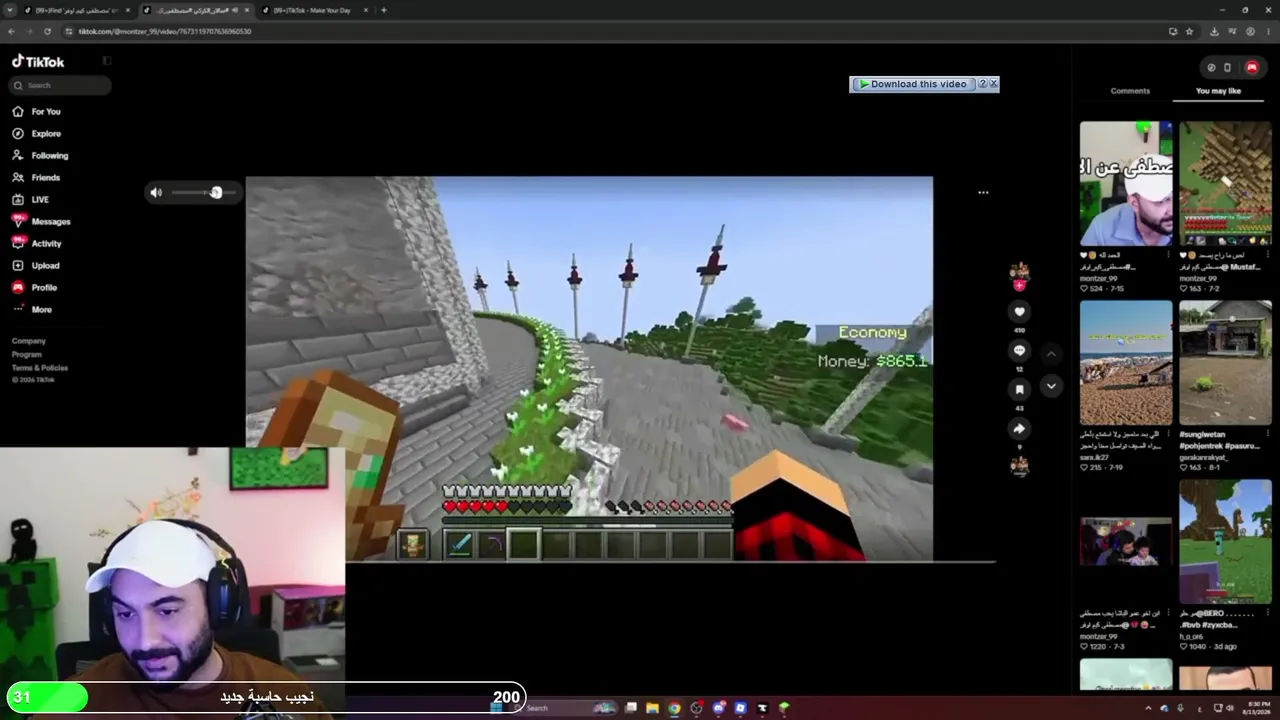Click the circular slash icon in top pill
The height and width of the screenshot is (720, 1280).
(1211, 68)
